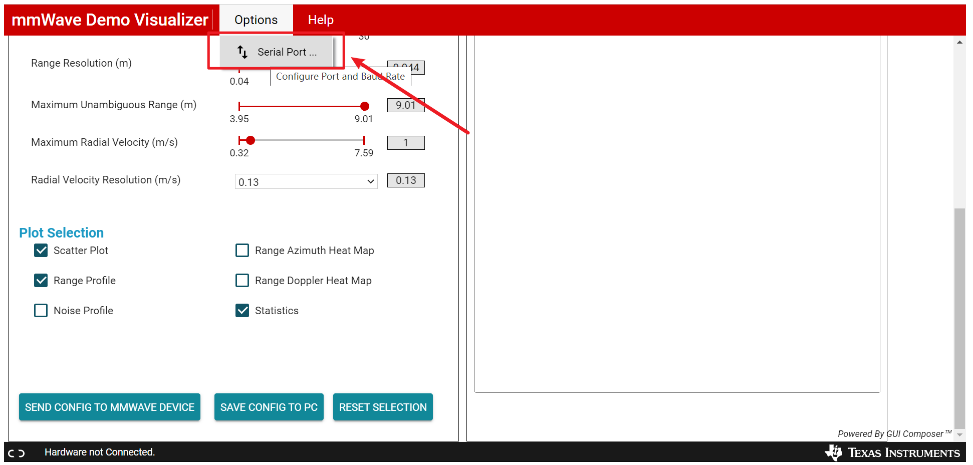This screenshot has height=465, width=973.
Task: Click Hardware not Connected status text
Action: [x=99, y=453]
